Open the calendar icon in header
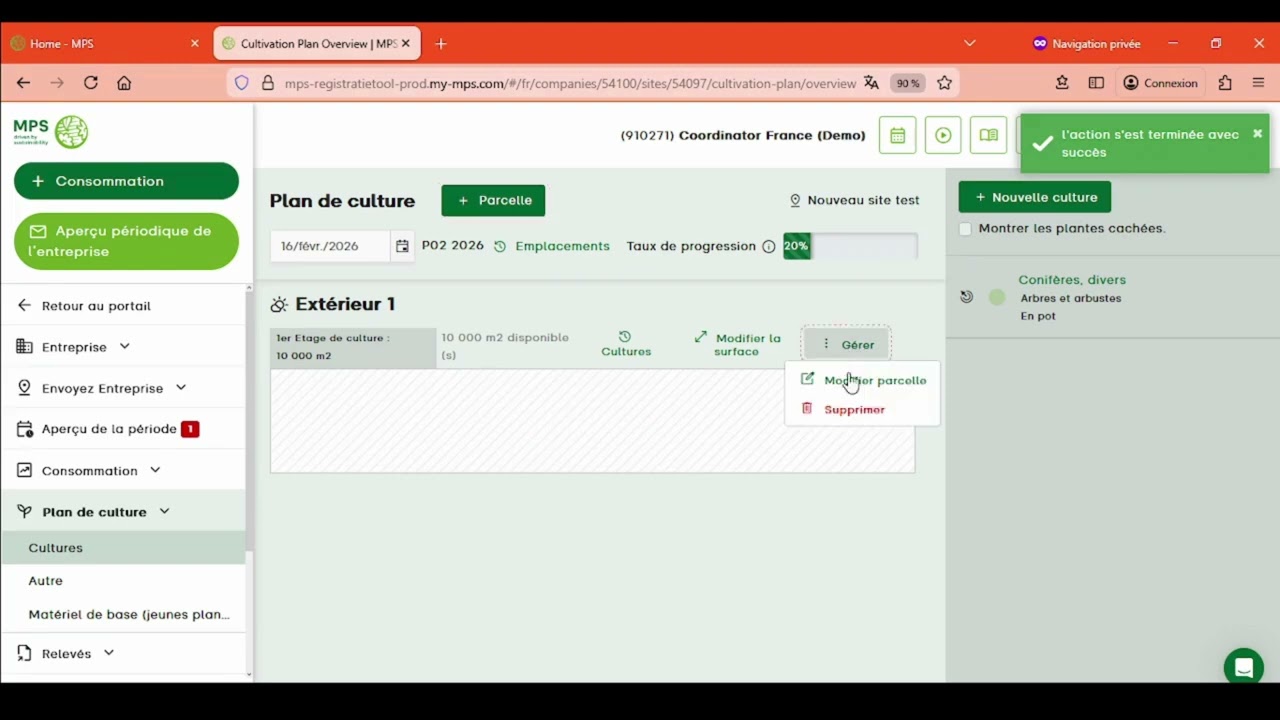The width and height of the screenshot is (1280, 720). coord(897,135)
